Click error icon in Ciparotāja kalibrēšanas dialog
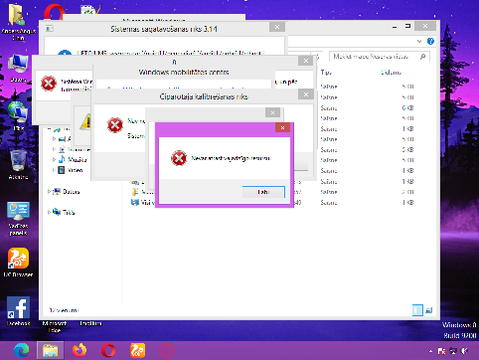 (115, 125)
